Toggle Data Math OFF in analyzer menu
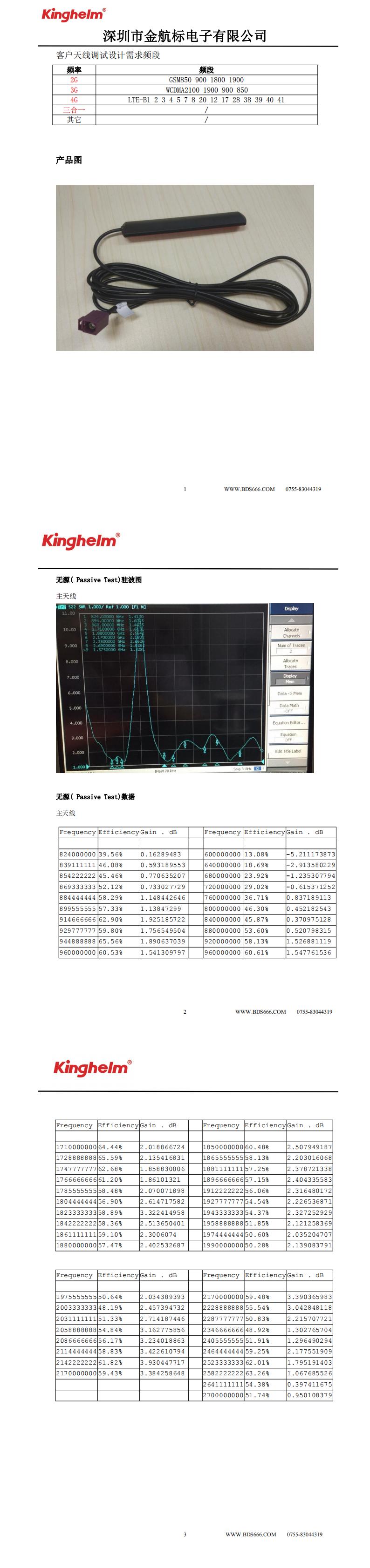Viewport: 370px width, 1568px height. coord(289,708)
